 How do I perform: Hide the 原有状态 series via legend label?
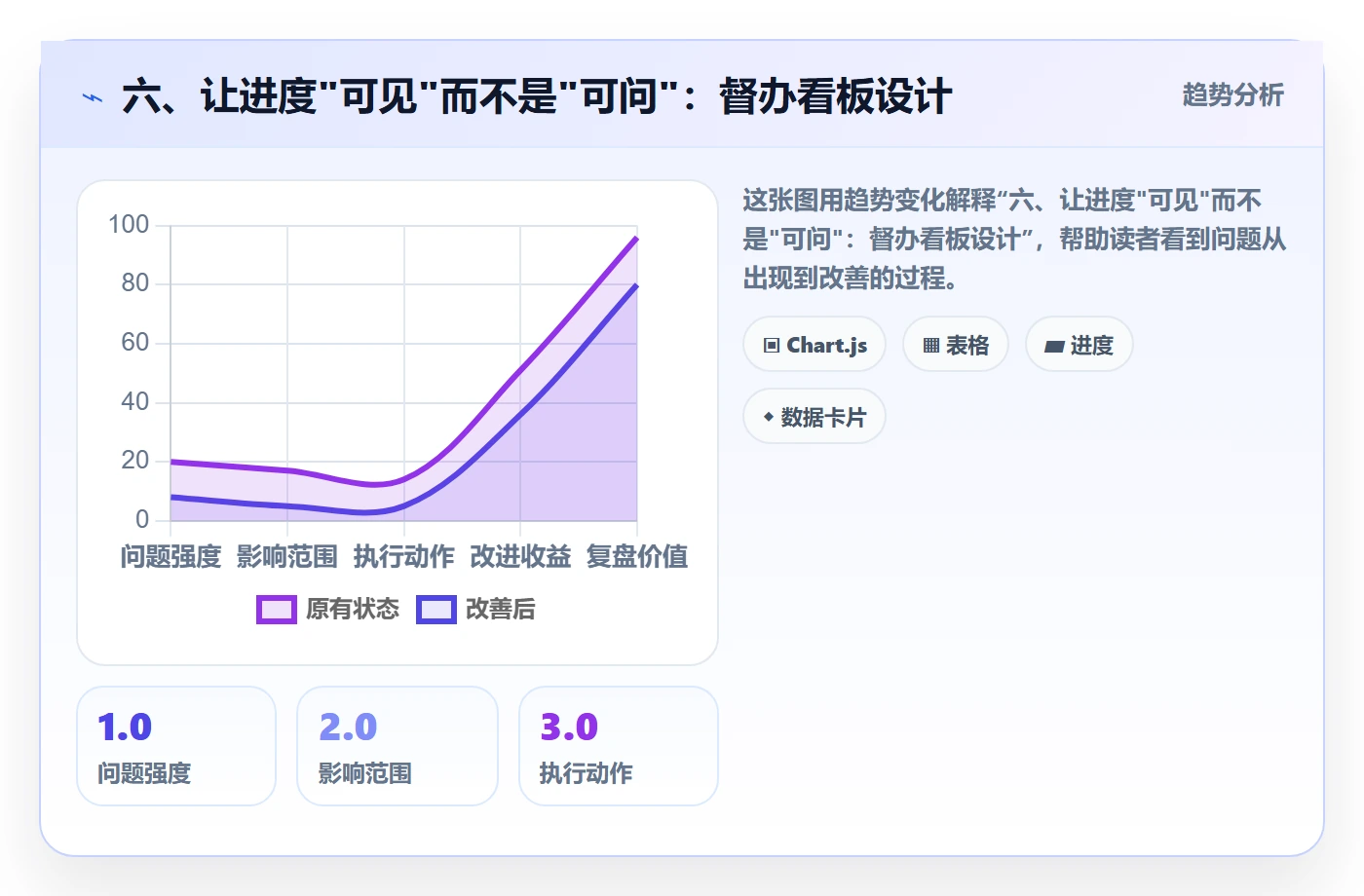[353, 610]
